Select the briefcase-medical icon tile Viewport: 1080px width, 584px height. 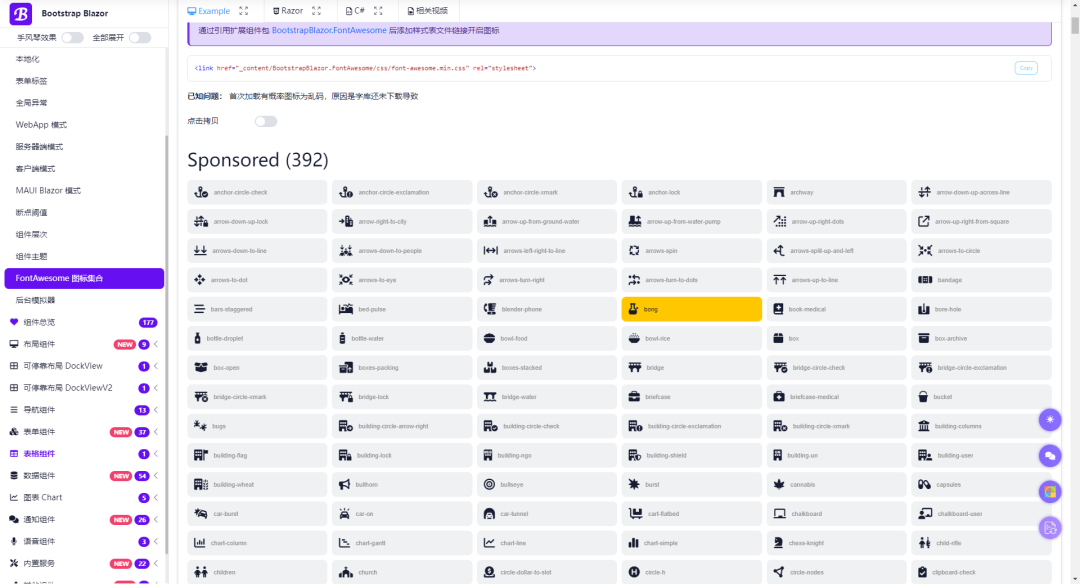pos(836,397)
